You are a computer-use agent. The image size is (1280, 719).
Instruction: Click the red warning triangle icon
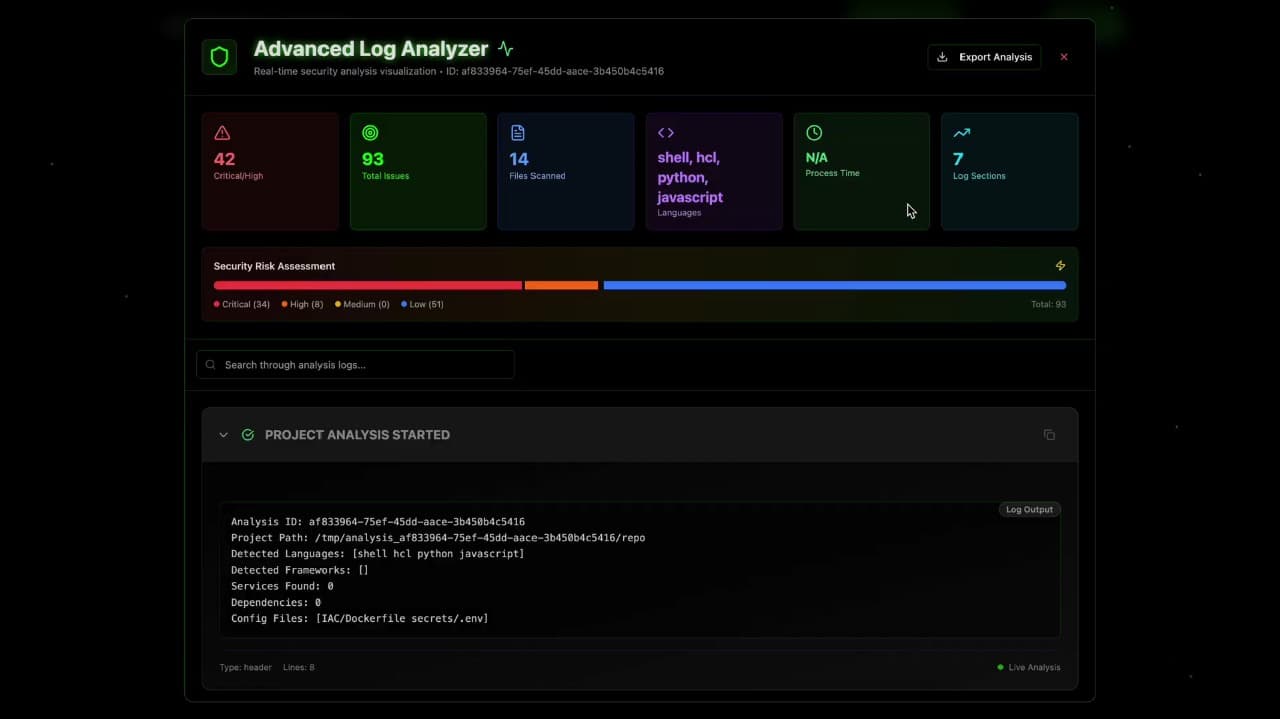click(x=222, y=133)
